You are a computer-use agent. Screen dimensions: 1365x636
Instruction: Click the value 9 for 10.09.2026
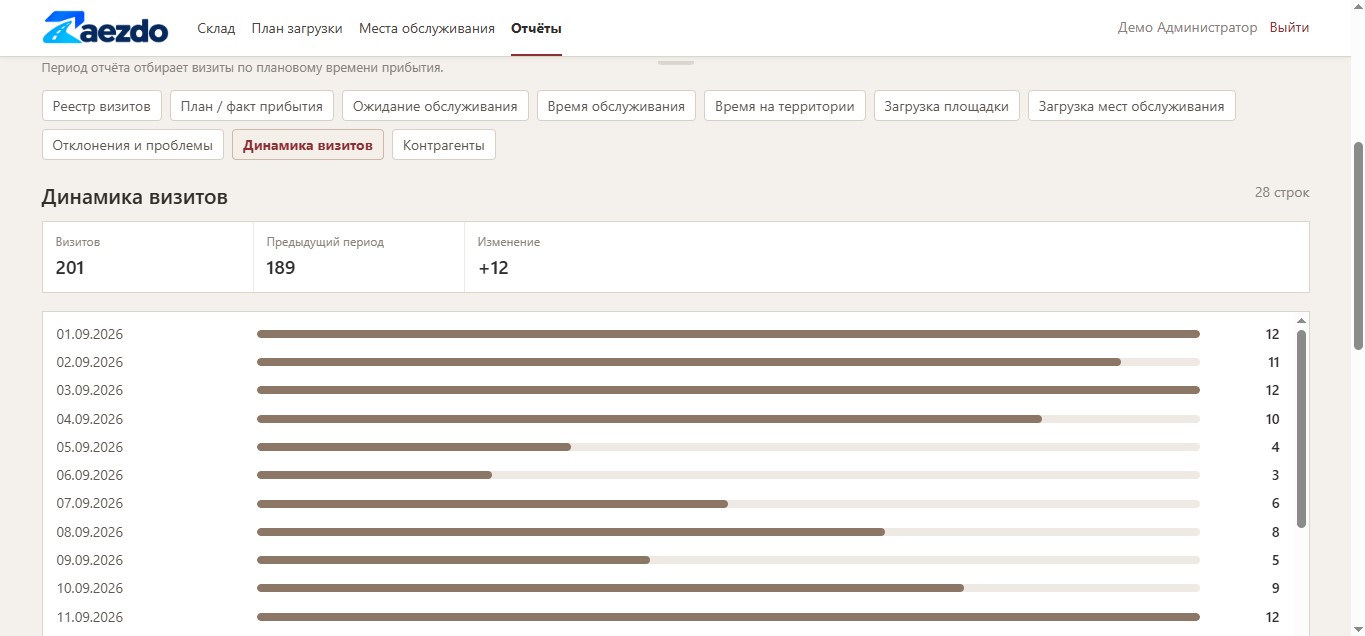(x=1275, y=588)
